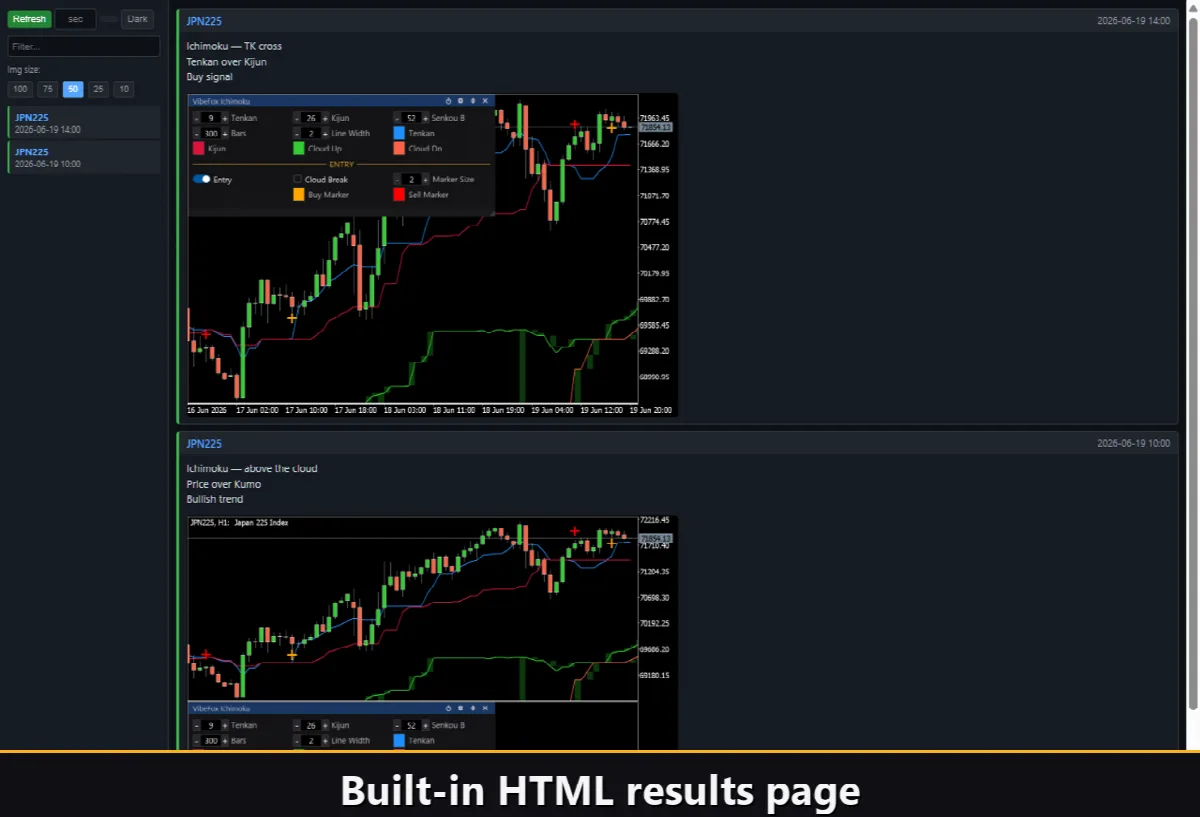Viewport: 1200px width, 817px height.
Task: Click the pin icon in top Ichimoku panel header
Action: [473, 101]
